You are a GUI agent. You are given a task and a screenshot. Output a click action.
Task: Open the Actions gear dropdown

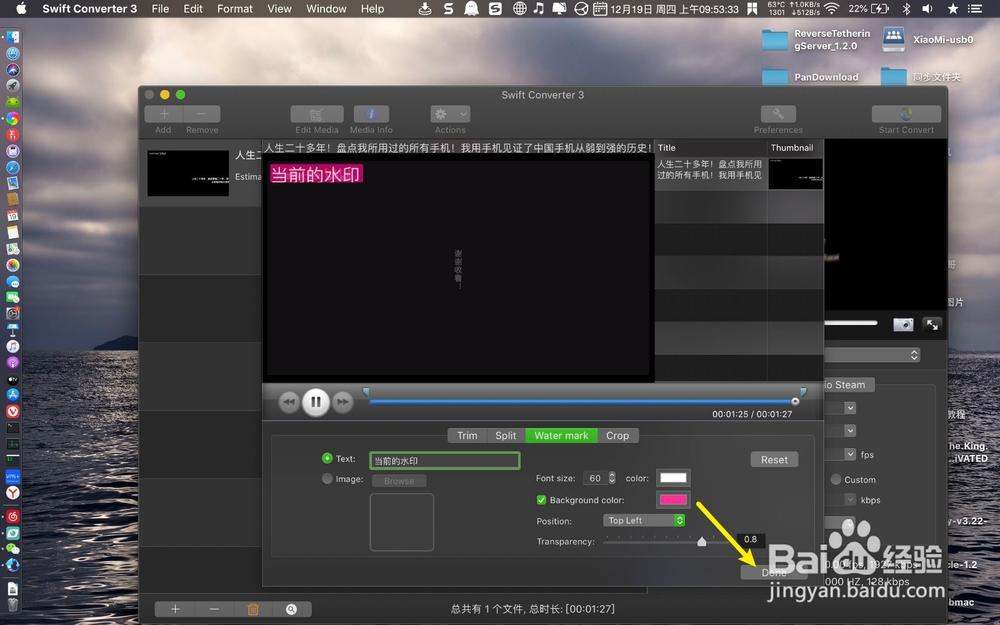point(450,114)
